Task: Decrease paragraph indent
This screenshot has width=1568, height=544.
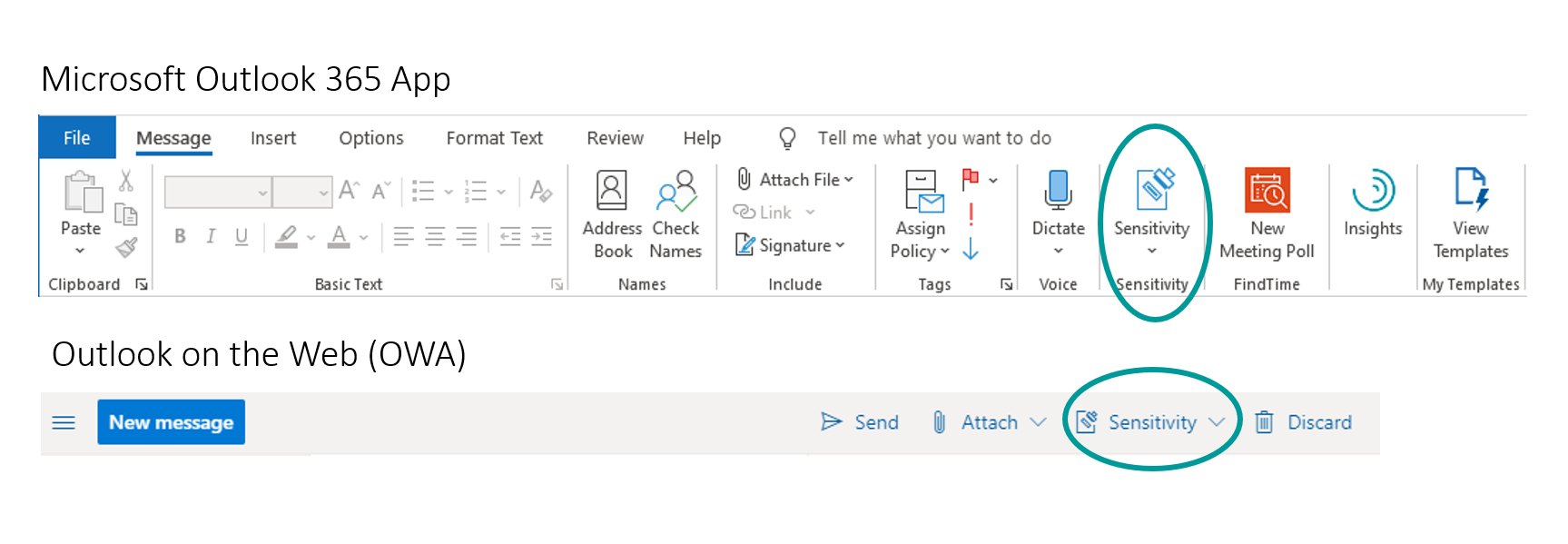Action: click(510, 237)
